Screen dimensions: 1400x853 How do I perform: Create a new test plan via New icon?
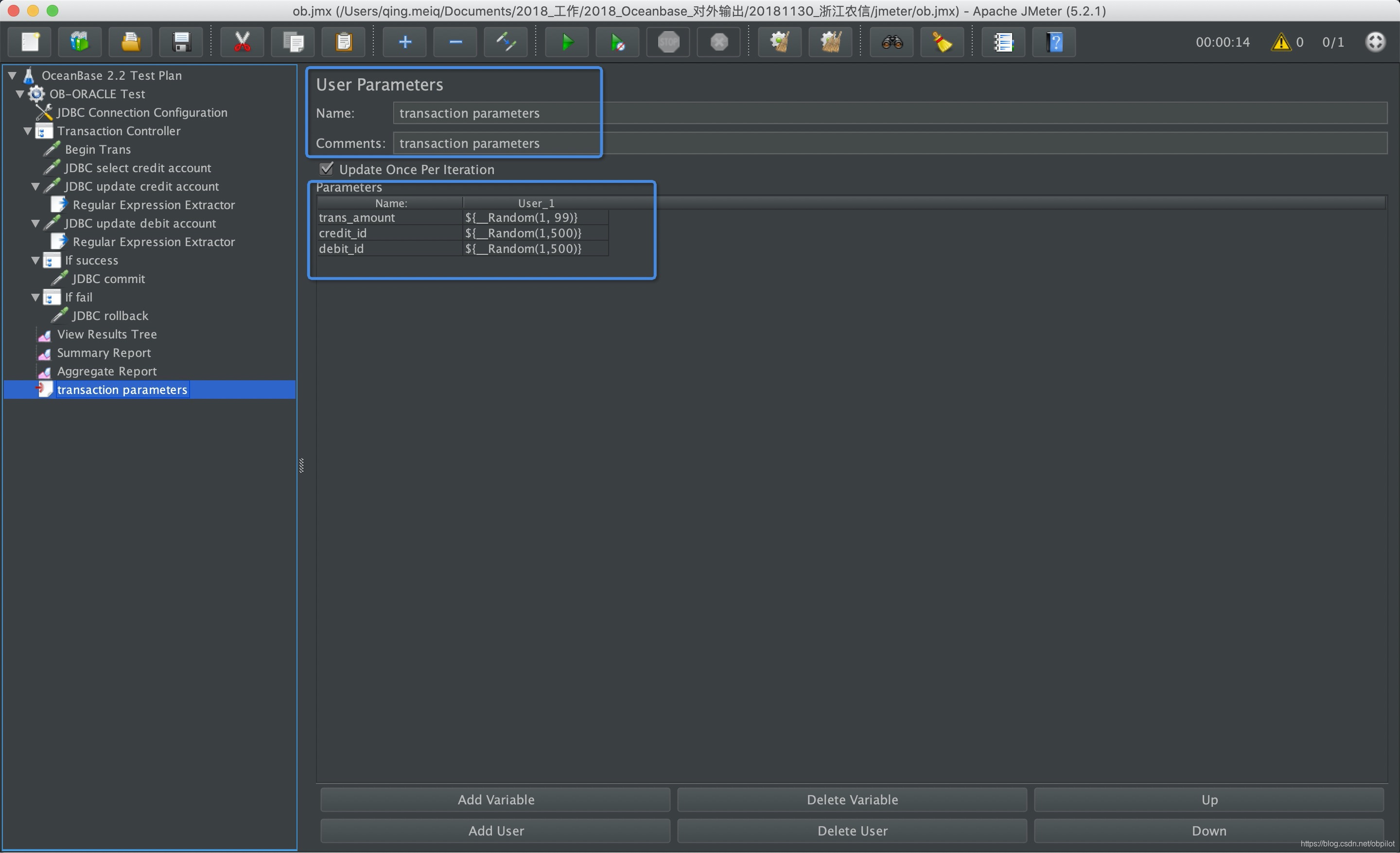click(30, 42)
